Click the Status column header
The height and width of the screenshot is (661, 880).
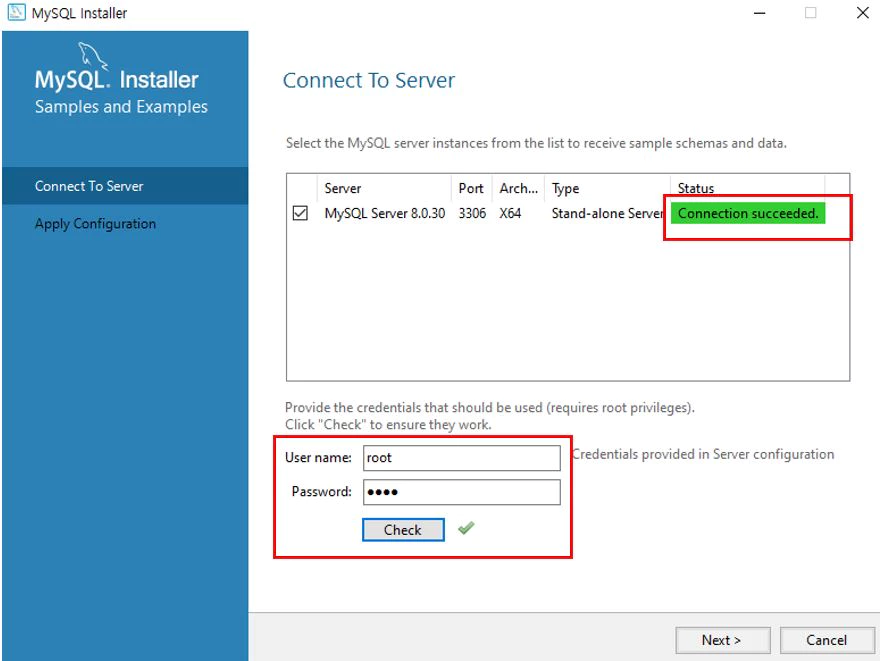tap(748, 188)
